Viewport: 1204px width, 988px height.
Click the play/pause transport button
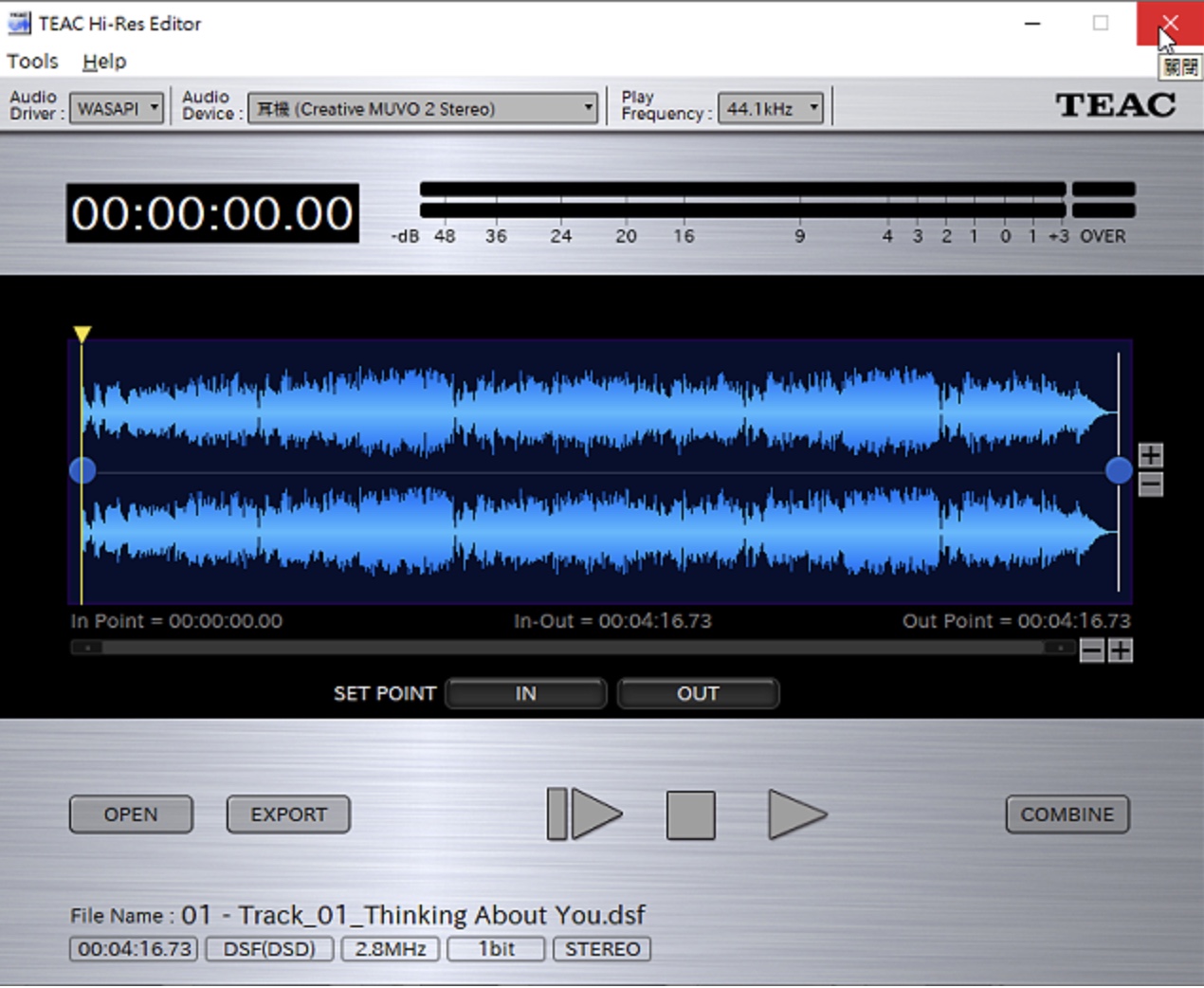[x=584, y=814]
